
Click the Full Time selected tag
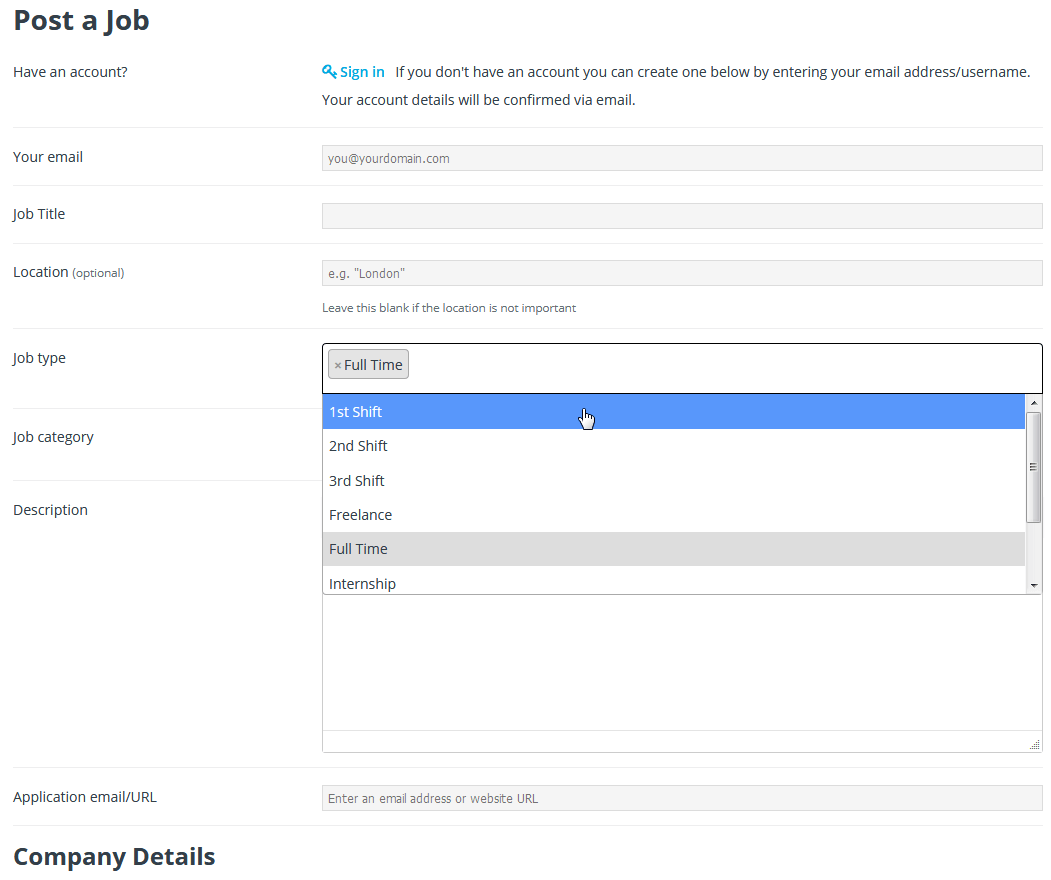coord(369,365)
